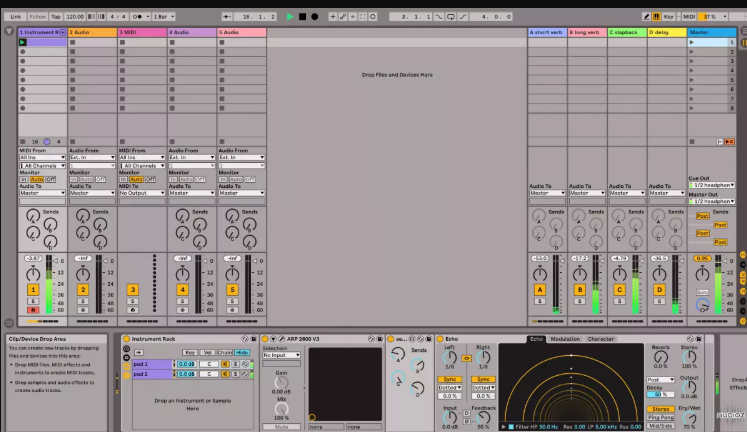Image resolution: width=747 pixels, height=432 pixels.
Task: Click the Punch-Out switch icon
Action: [x=463, y=17]
